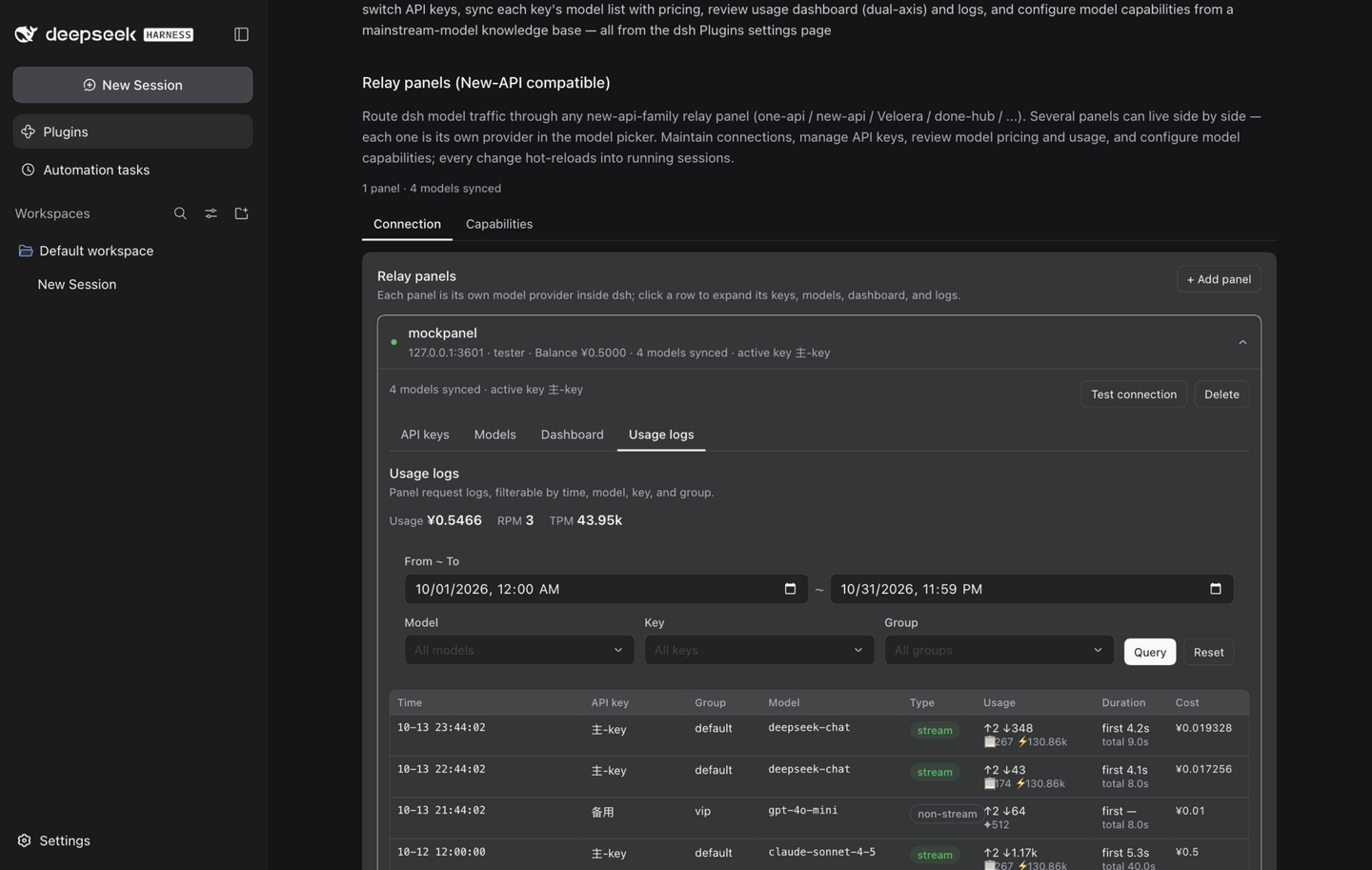
Task: Select the Connection tab
Action: (407, 224)
